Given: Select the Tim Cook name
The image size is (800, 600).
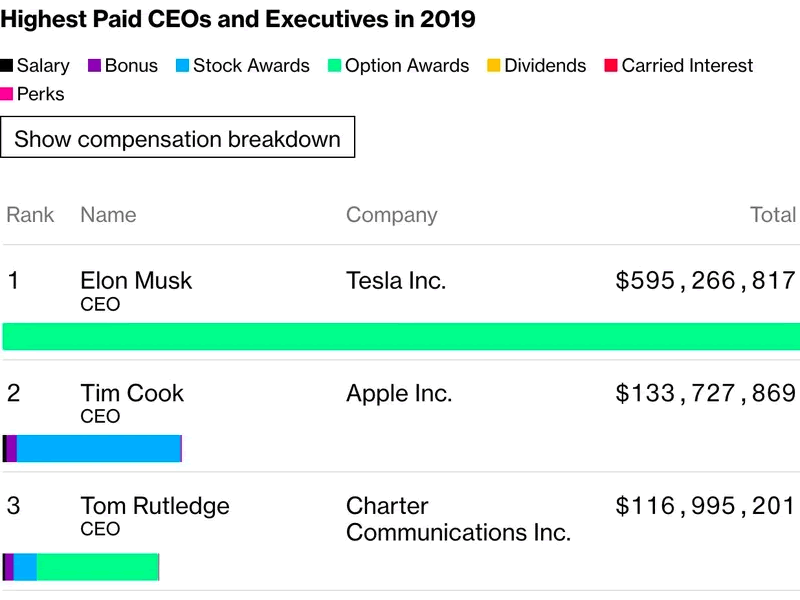Looking at the screenshot, I should (x=132, y=393).
